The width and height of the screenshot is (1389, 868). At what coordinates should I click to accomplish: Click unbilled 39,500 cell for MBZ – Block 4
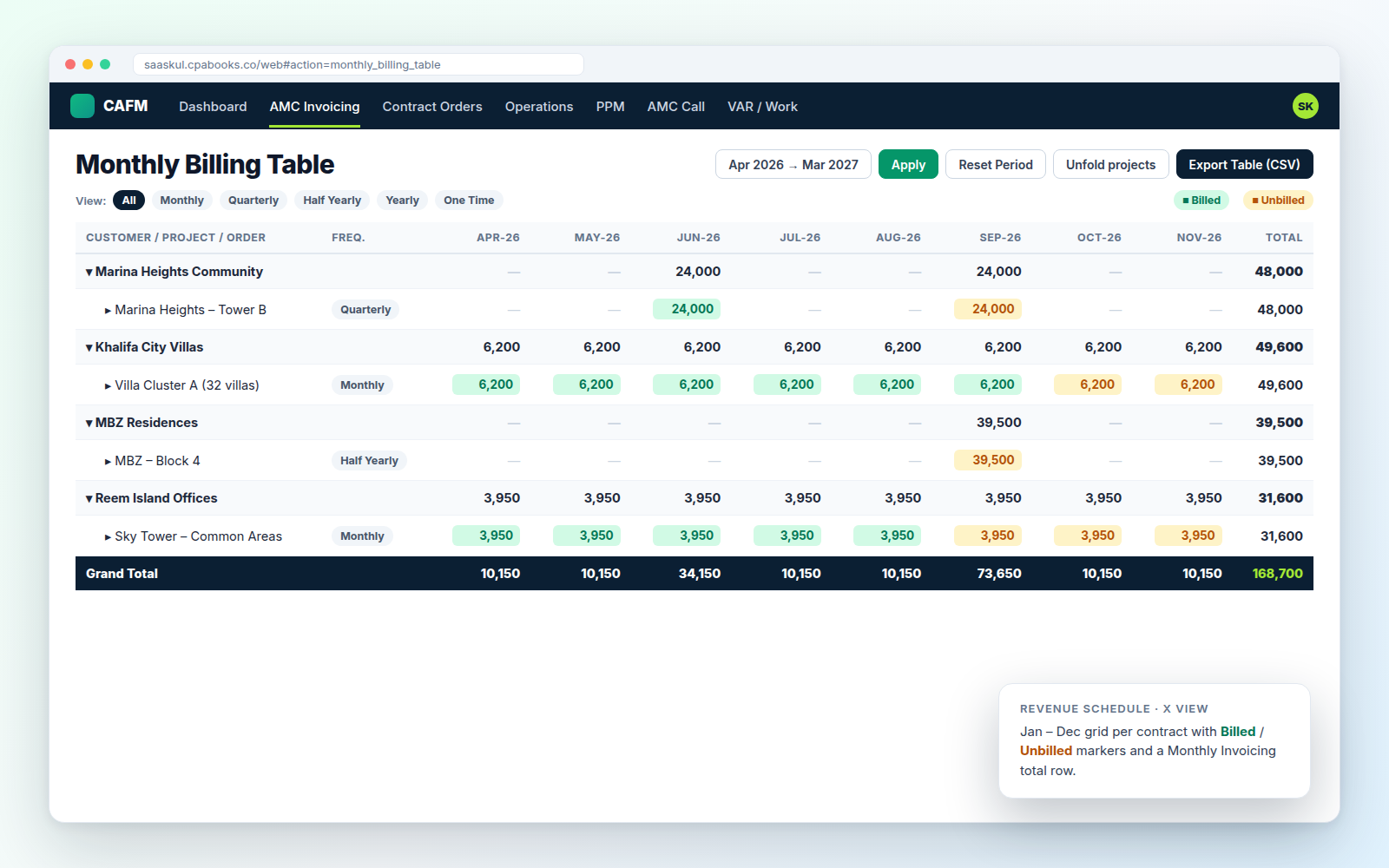[988, 460]
